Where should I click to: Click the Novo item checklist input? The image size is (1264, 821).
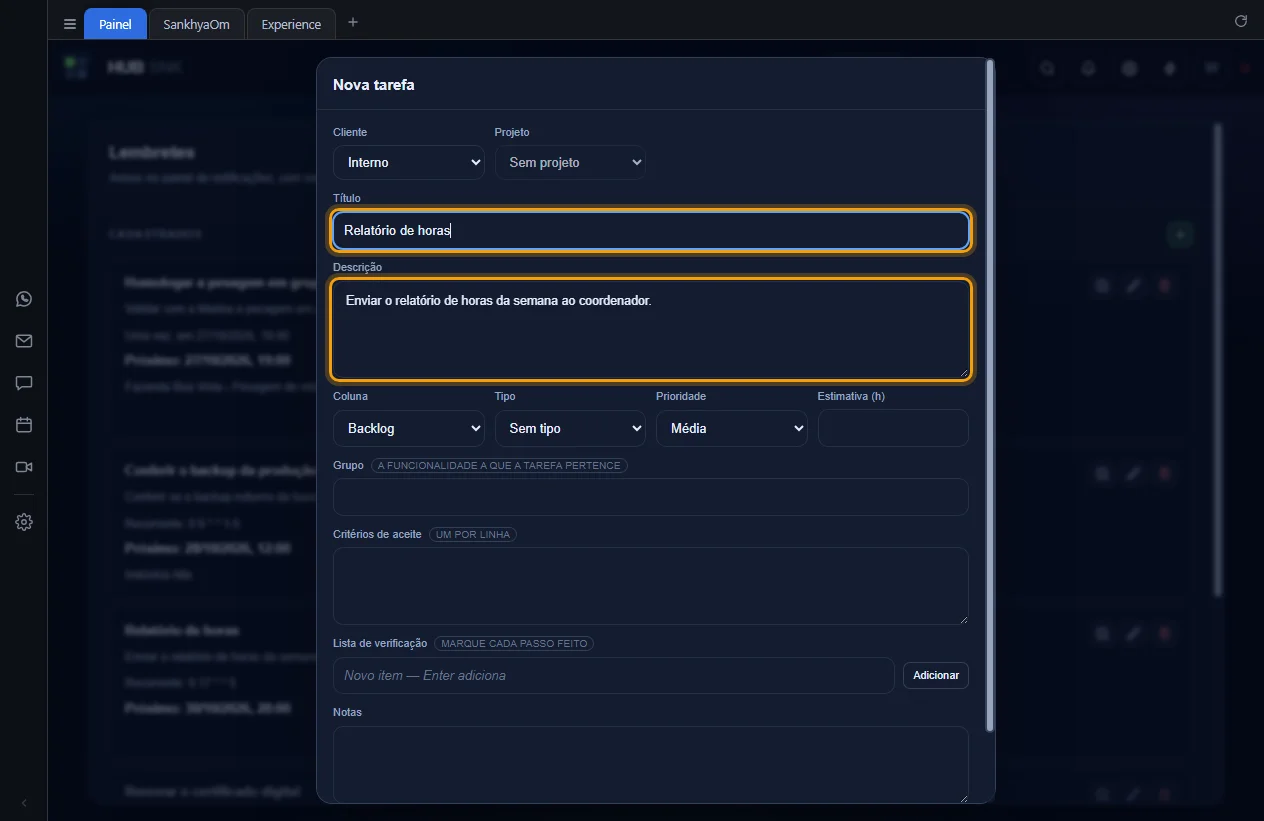click(x=614, y=675)
